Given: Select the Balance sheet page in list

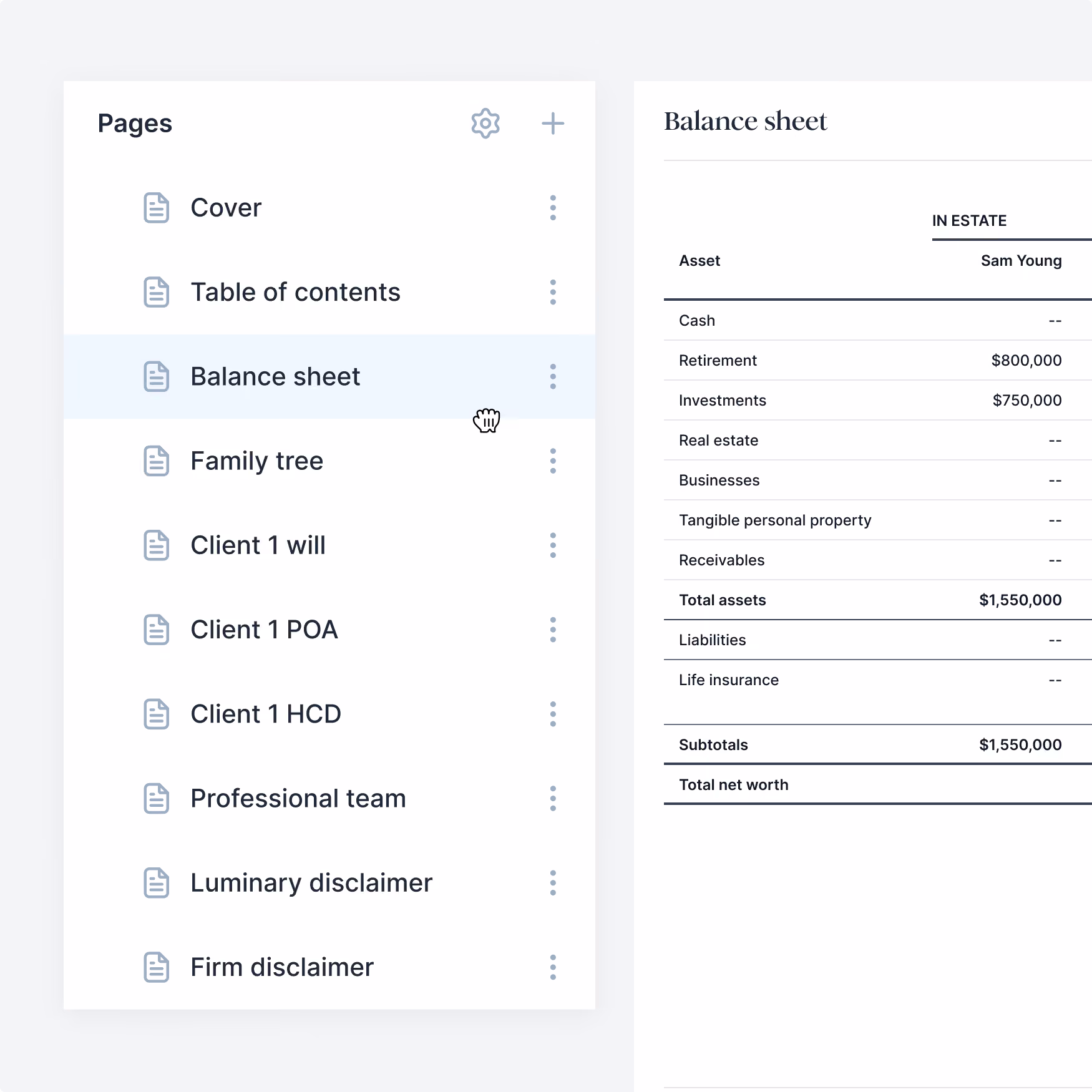Looking at the screenshot, I should (329, 376).
